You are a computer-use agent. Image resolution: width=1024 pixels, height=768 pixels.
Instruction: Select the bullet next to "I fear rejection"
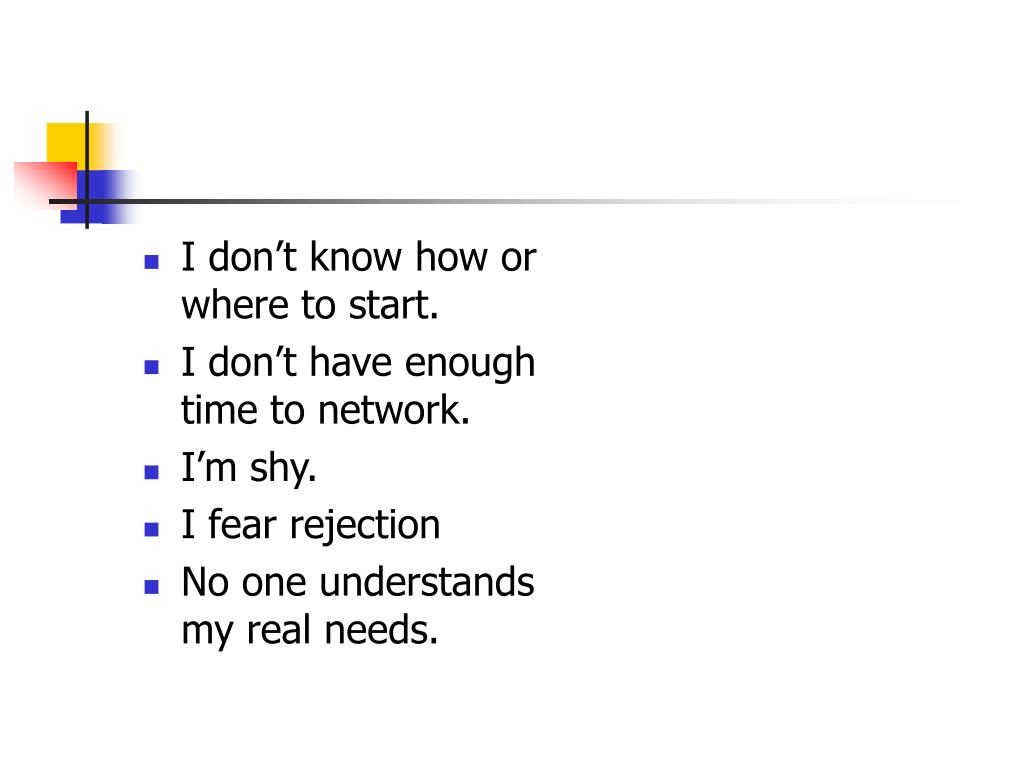coord(152,529)
